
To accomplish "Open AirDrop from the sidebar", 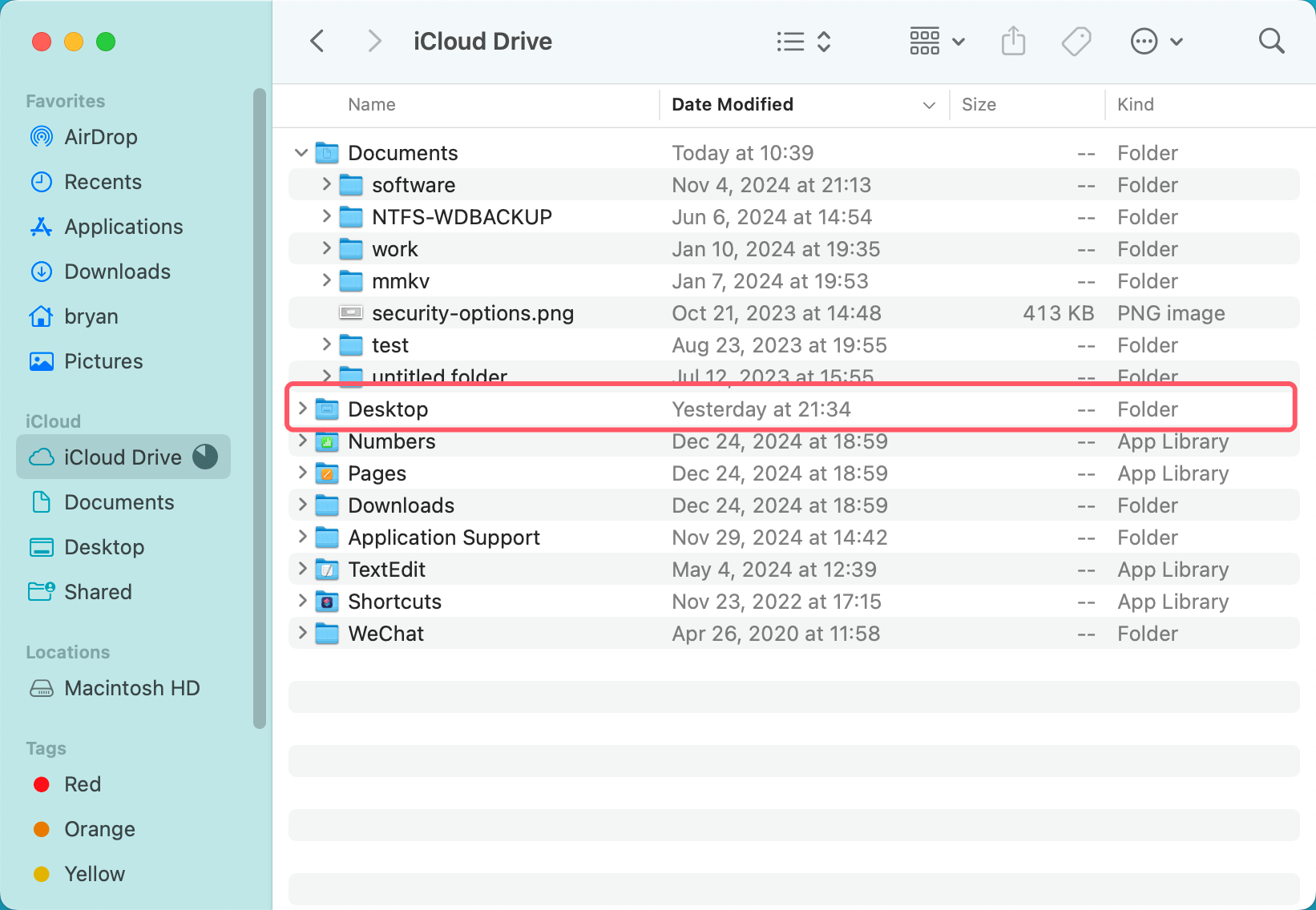I will [102, 137].
